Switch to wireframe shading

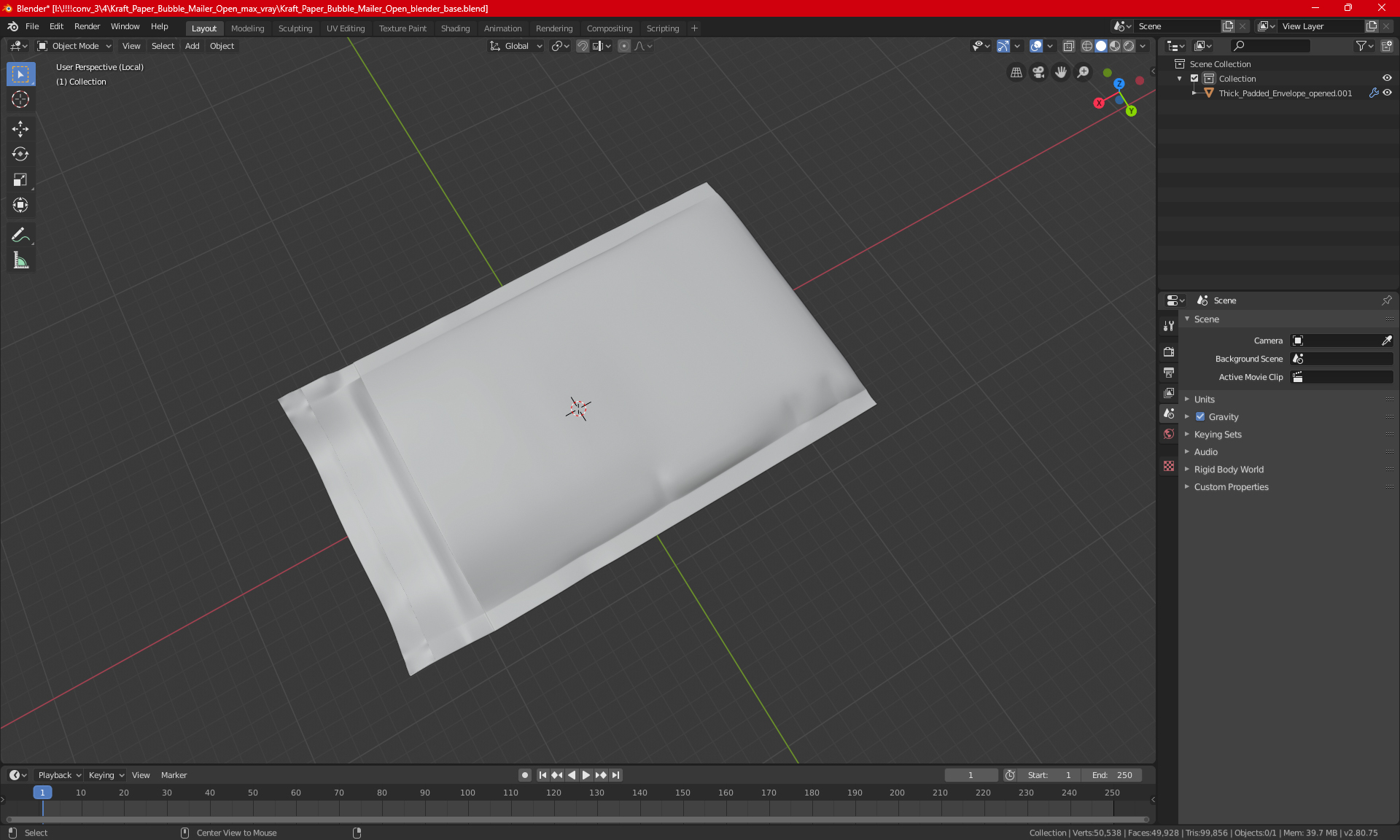click(x=1087, y=46)
